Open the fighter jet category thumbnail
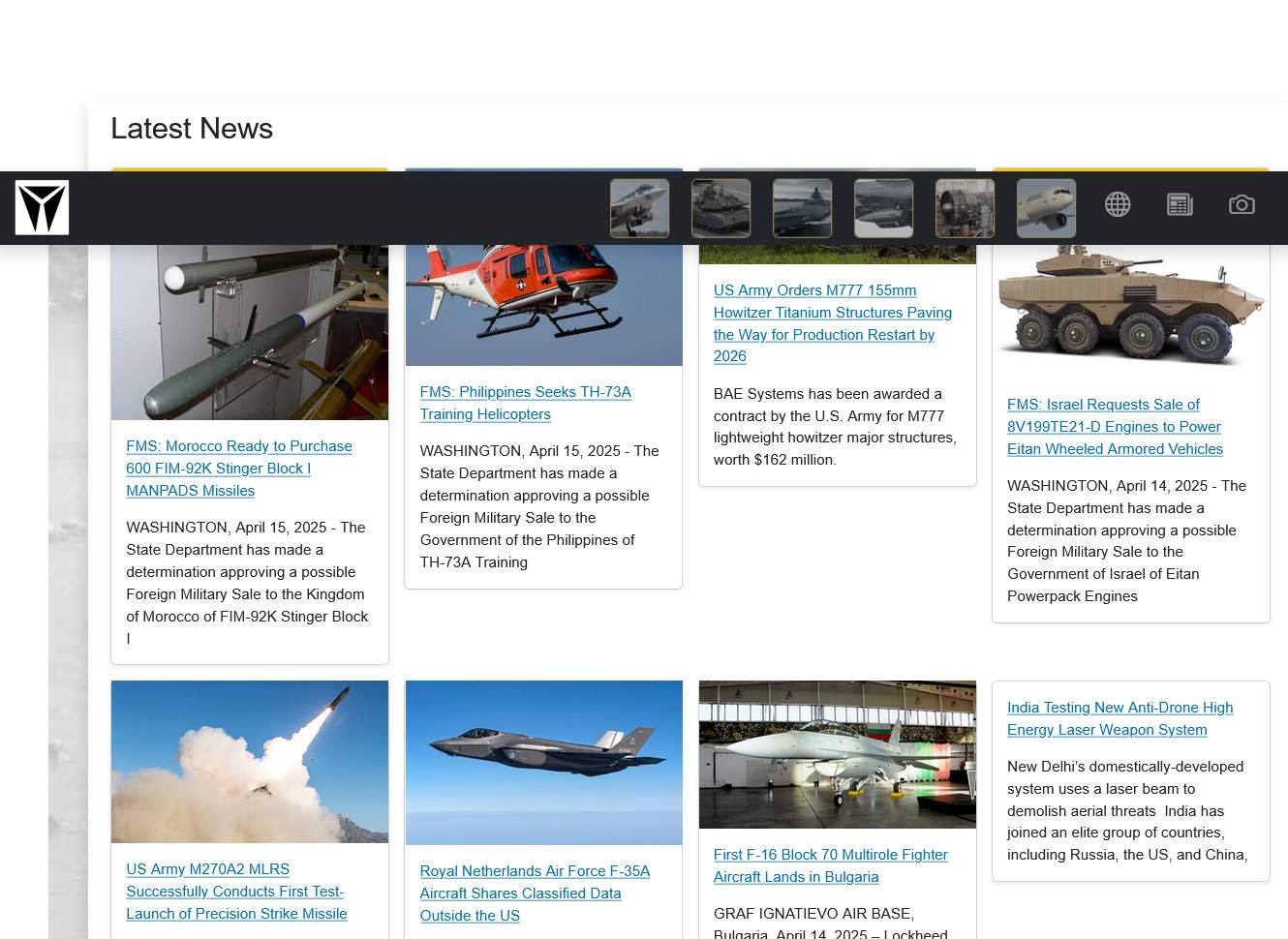The image size is (1288, 939). pos(639,208)
